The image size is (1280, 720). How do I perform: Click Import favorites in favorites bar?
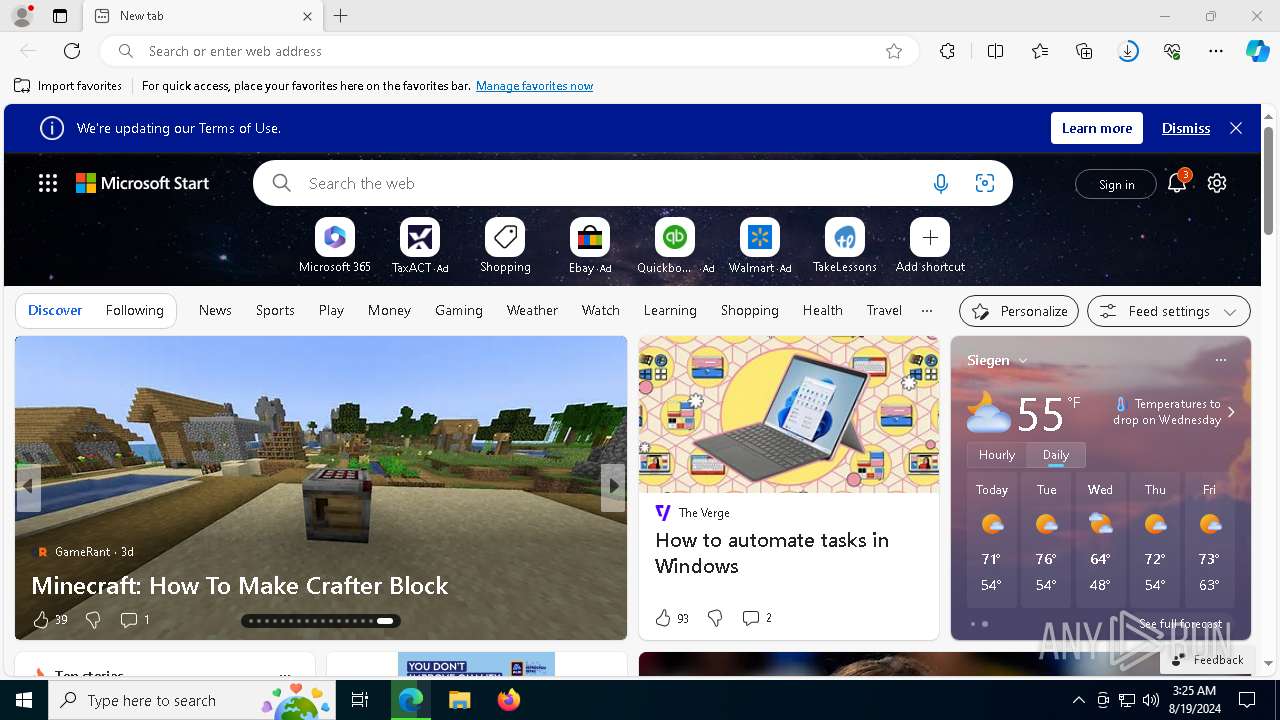pyautogui.click(x=68, y=86)
